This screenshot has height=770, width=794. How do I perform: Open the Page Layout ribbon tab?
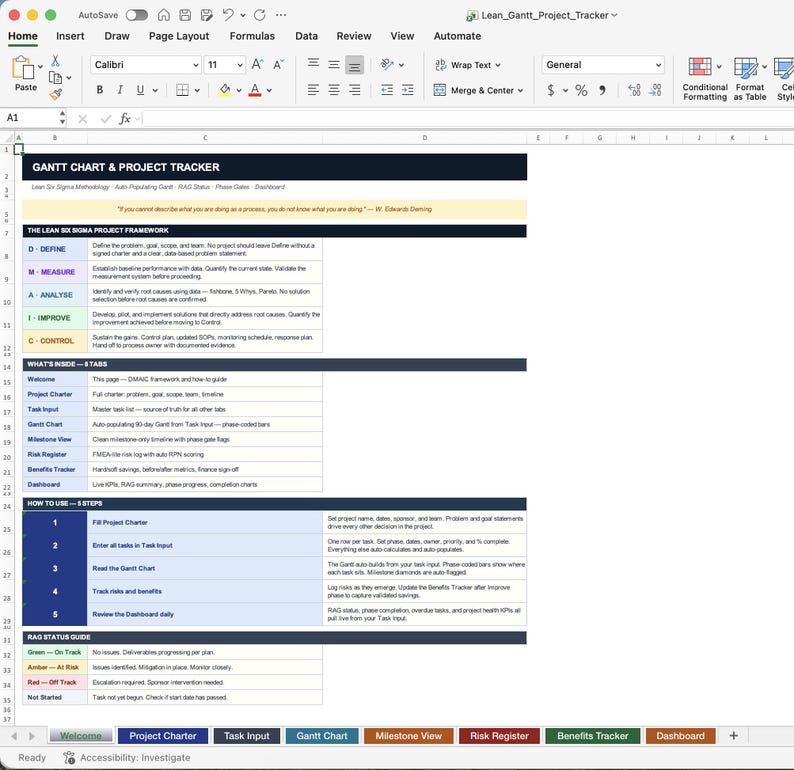[x=179, y=36]
